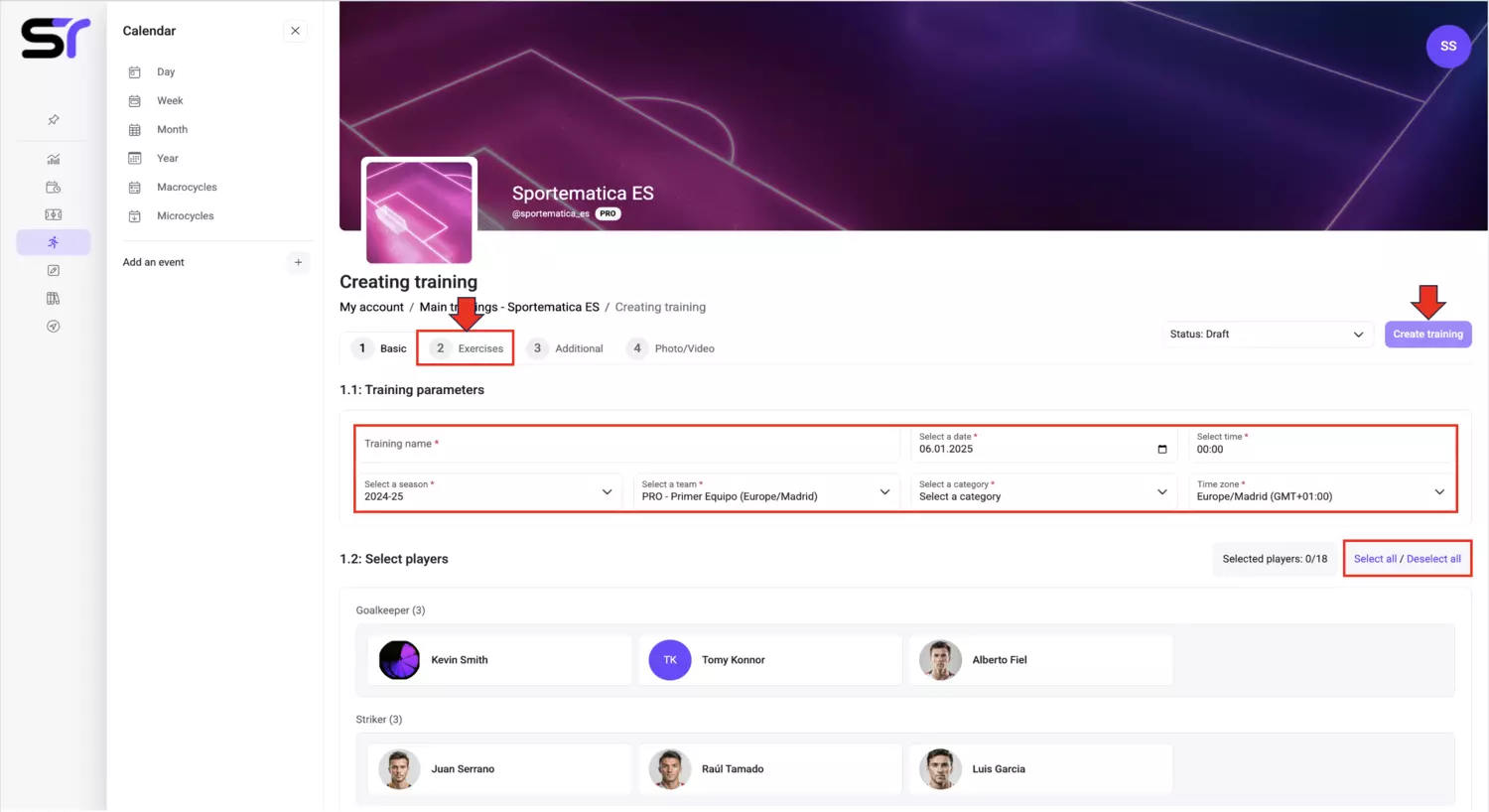The image size is (1489, 812).
Task: Select goalkeeper Tomy Konnor
Action: click(x=770, y=660)
